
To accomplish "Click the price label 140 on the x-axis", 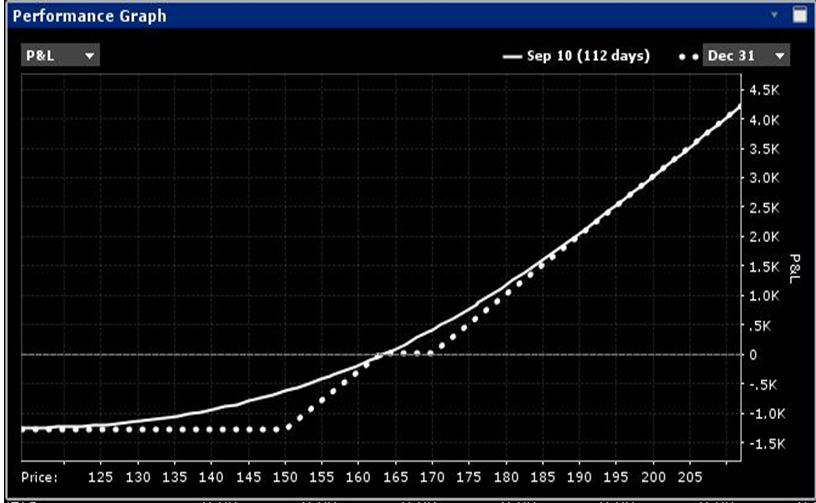I will (211, 477).
